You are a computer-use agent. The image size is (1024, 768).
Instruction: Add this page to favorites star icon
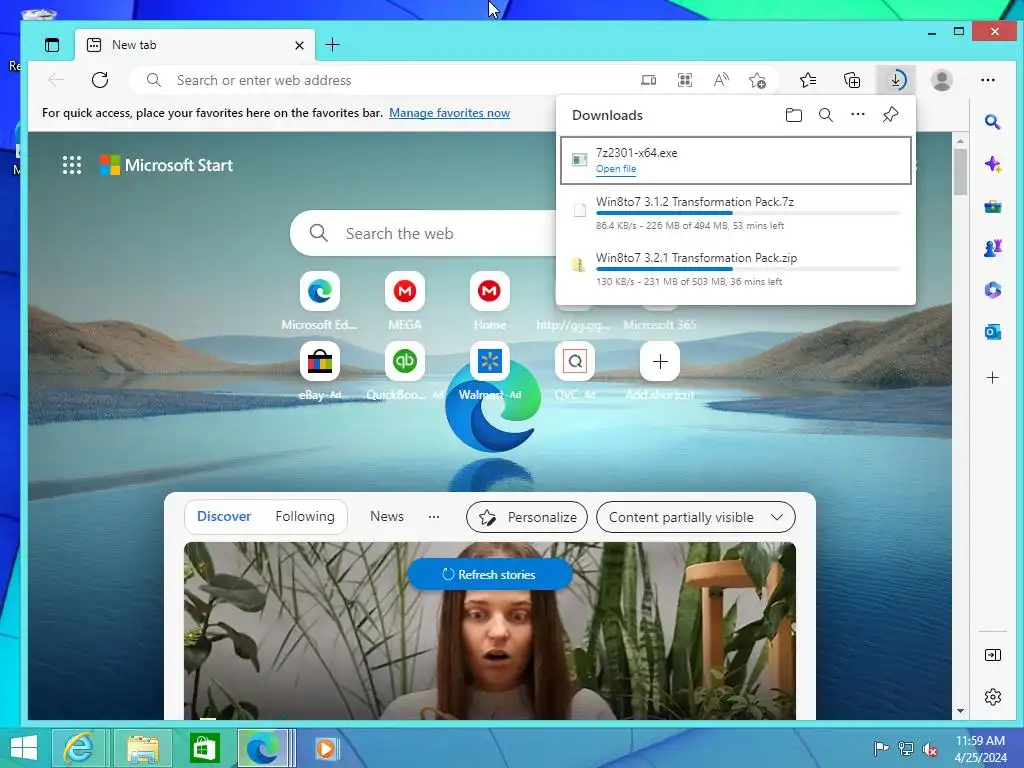(x=758, y=80)
